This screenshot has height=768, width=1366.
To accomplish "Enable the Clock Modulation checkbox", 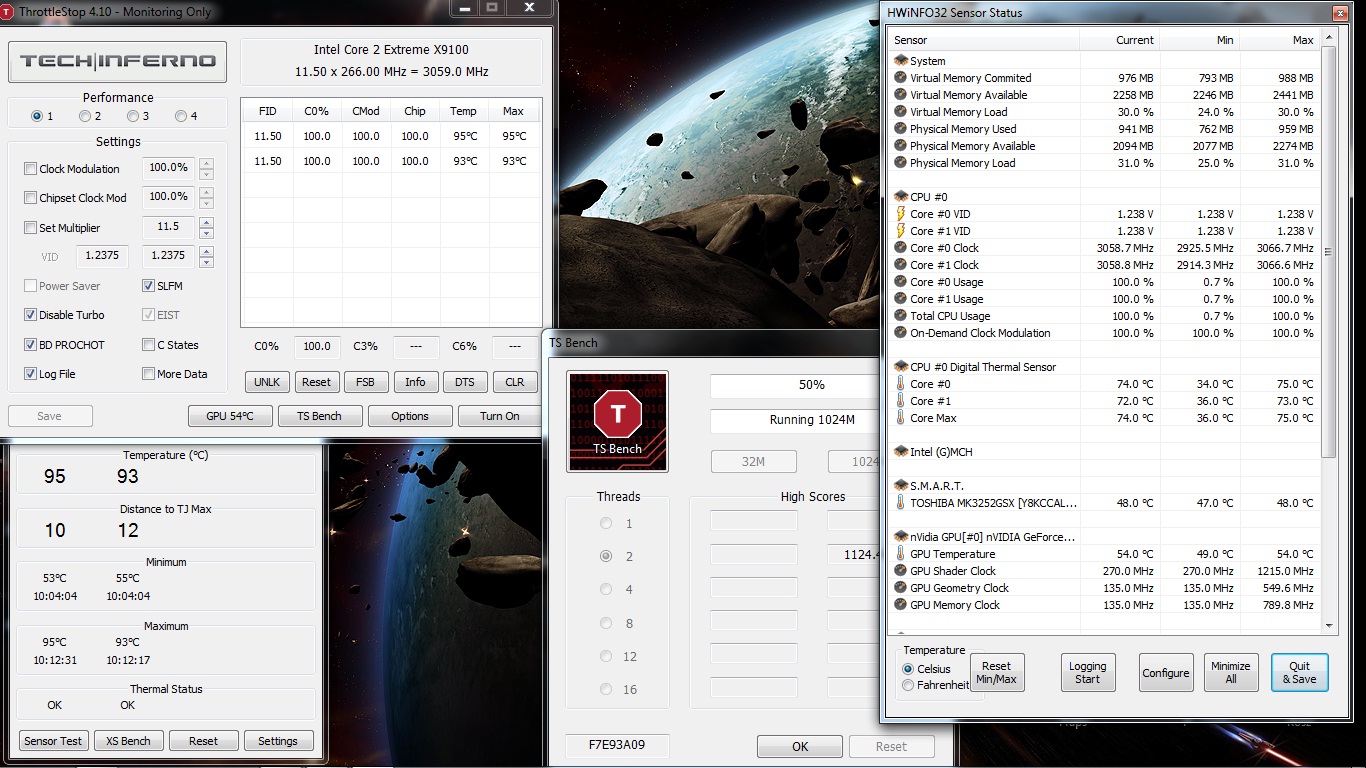I will (31, 169).
